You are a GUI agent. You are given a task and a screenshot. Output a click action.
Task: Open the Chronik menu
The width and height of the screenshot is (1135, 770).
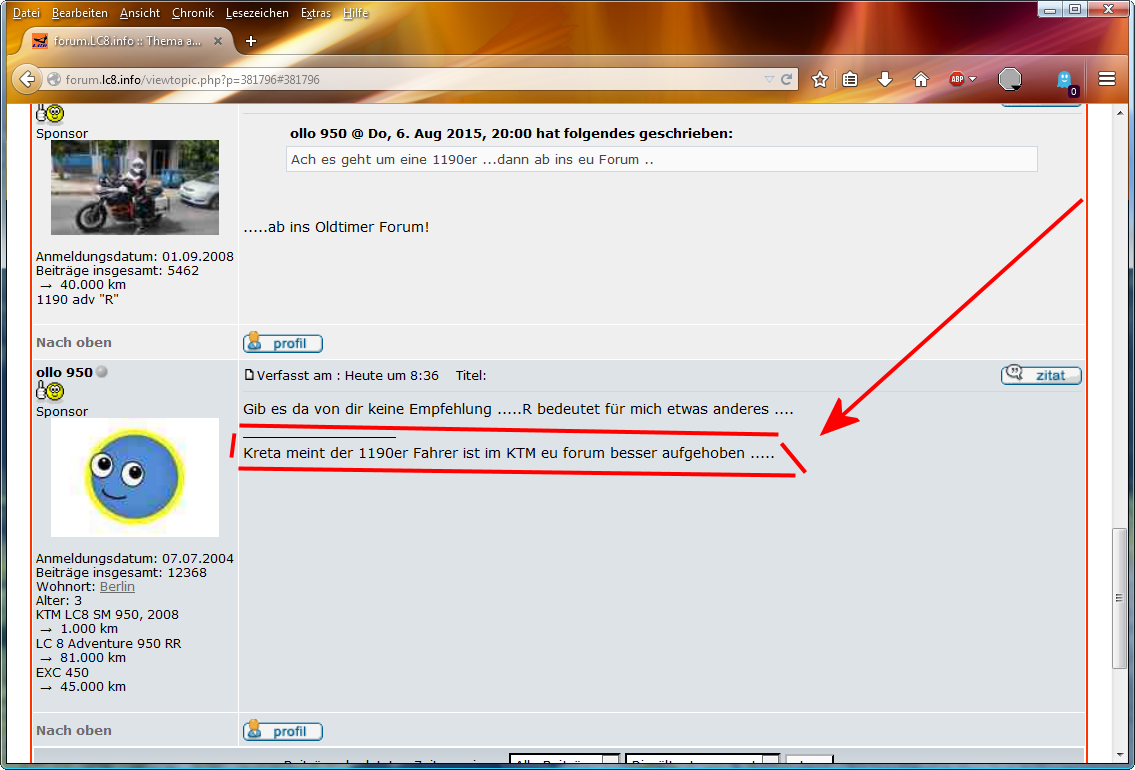click(x=192, y=13)
